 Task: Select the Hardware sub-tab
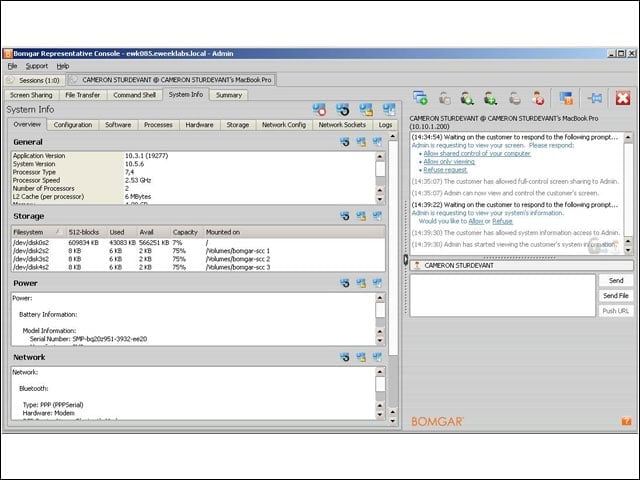pos(199,125)
